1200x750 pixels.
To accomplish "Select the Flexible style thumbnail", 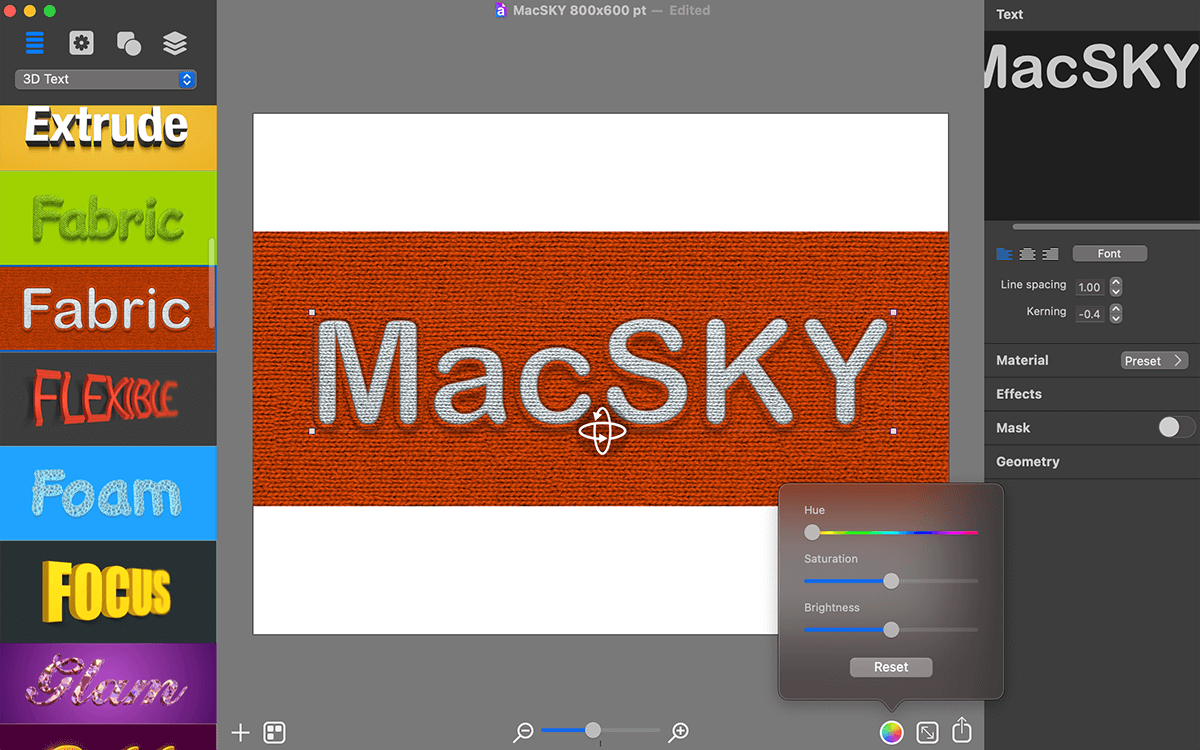I will tap(107, 399).
